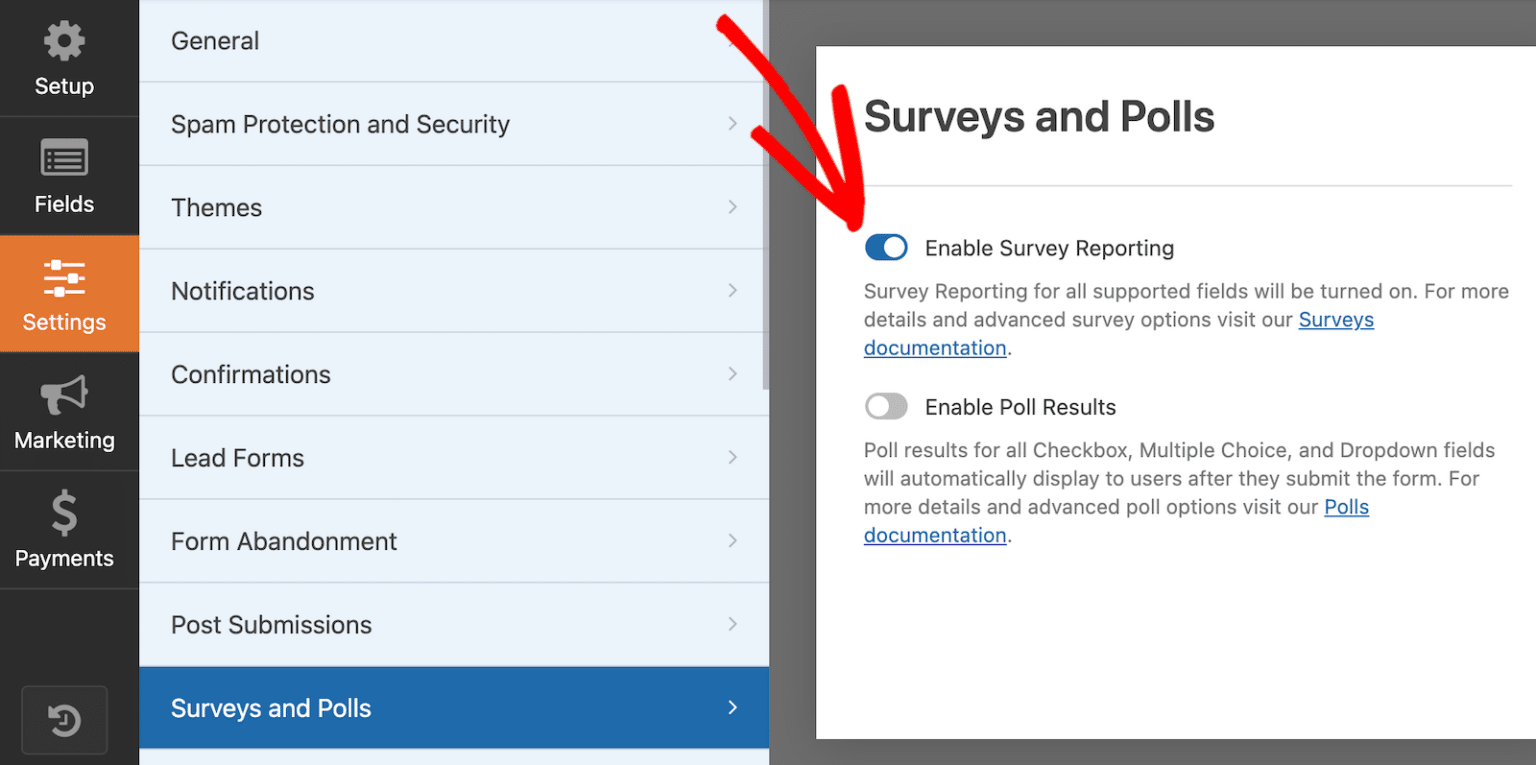Turn on the Enable Poll Results switch

[x=886, y=406]
